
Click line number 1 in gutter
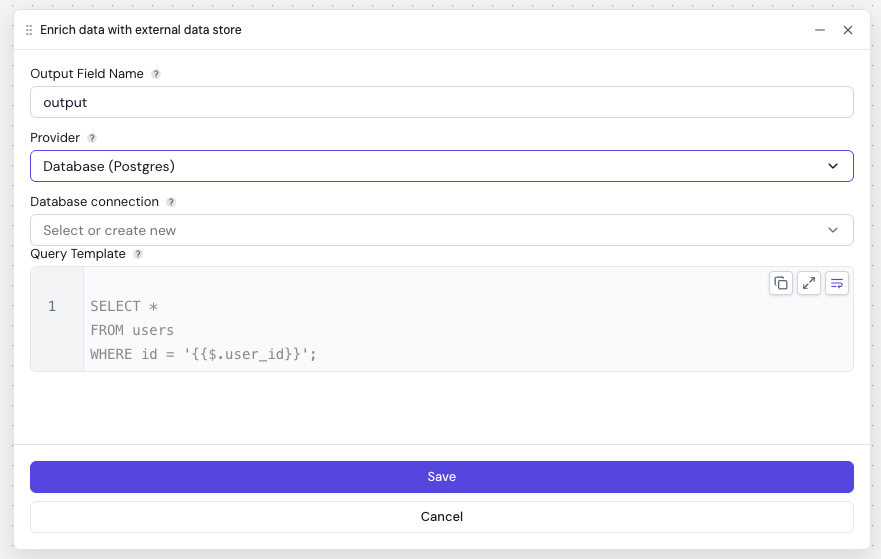[x=52, y=306]
